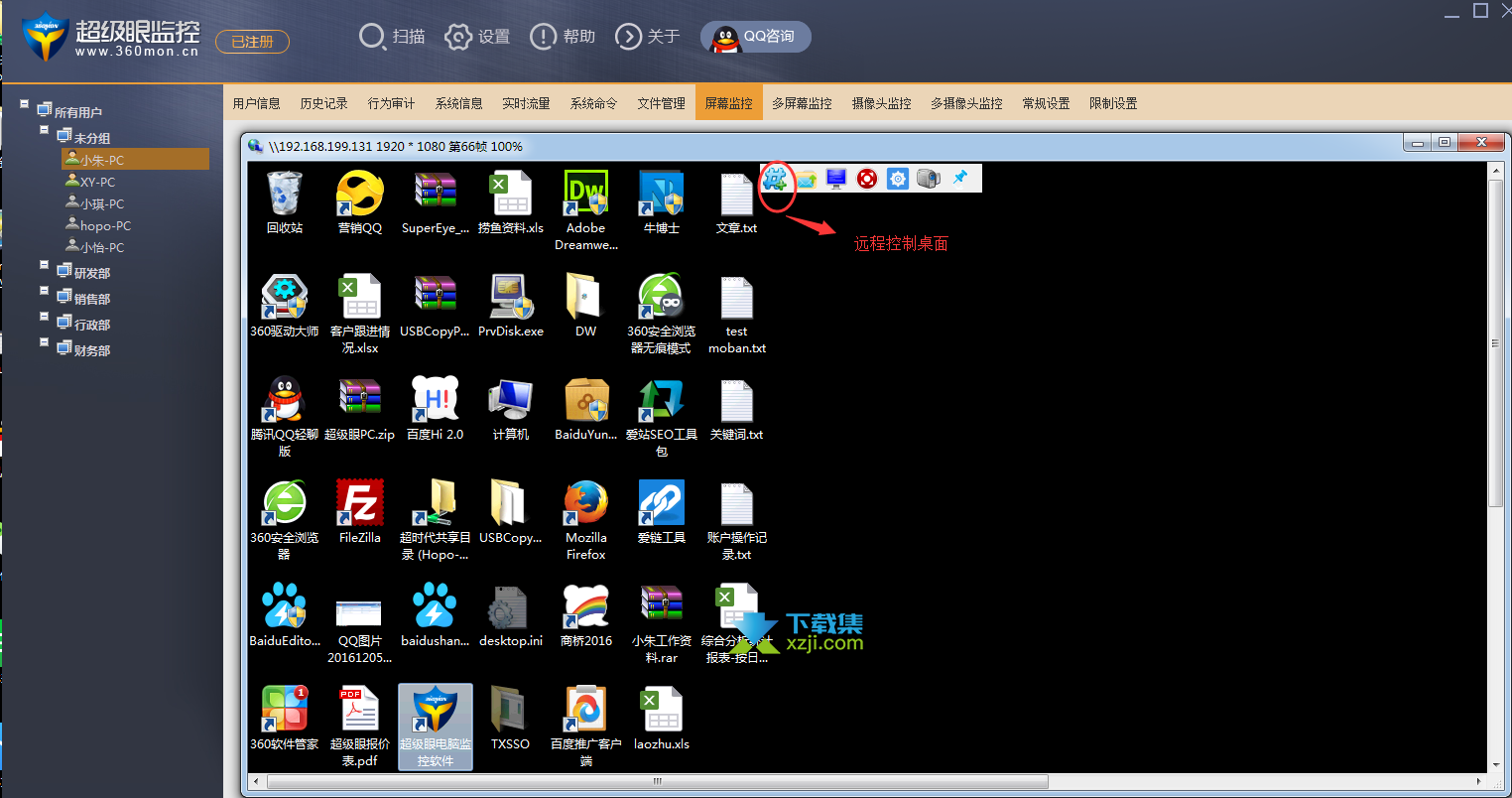Click the camcorder screen recording icon

click(x=929, y=179)
